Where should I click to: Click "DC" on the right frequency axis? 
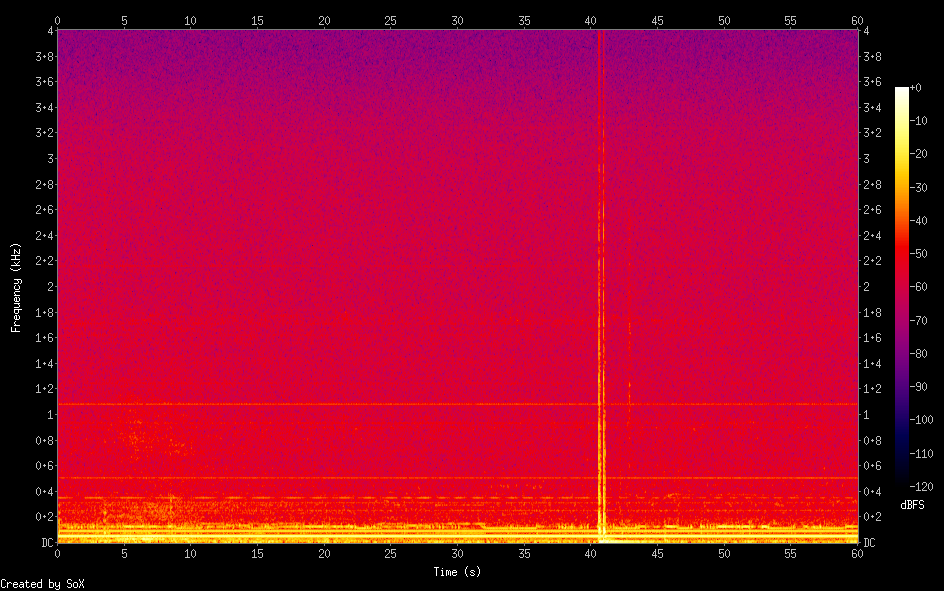(x=869, y=543)
